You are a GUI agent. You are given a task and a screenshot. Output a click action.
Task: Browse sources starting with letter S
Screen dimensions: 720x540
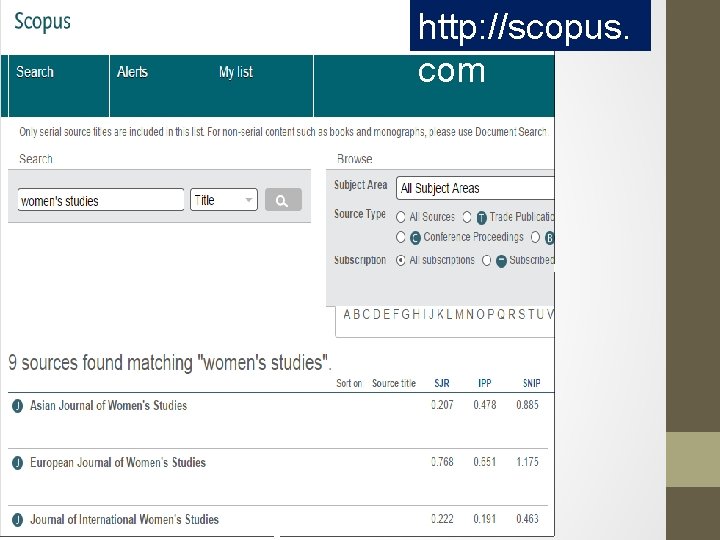pyautogui.click(x=522, y=315)
